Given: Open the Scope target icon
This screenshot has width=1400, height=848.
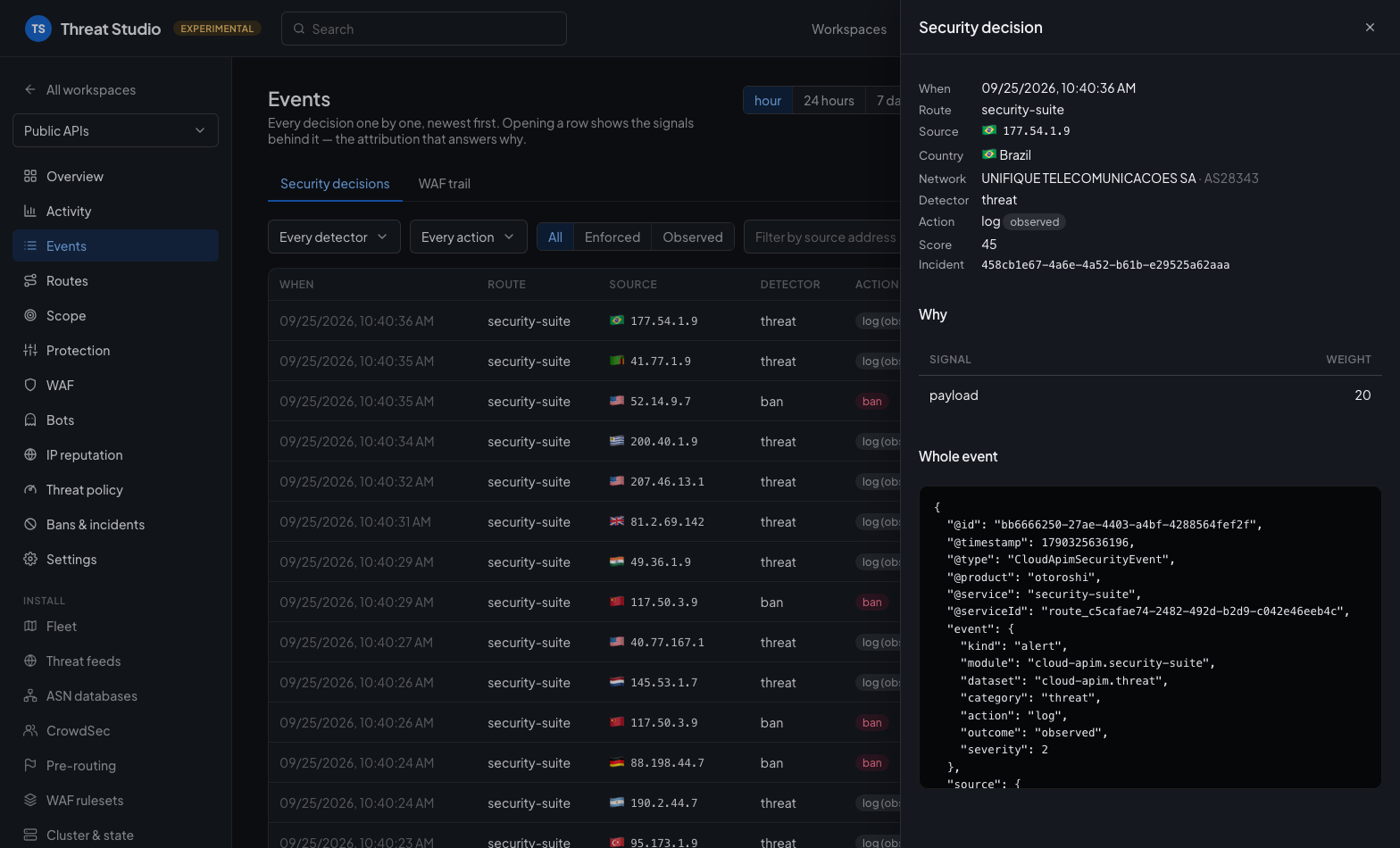Looking at the screenshot, I should point(30,315).
